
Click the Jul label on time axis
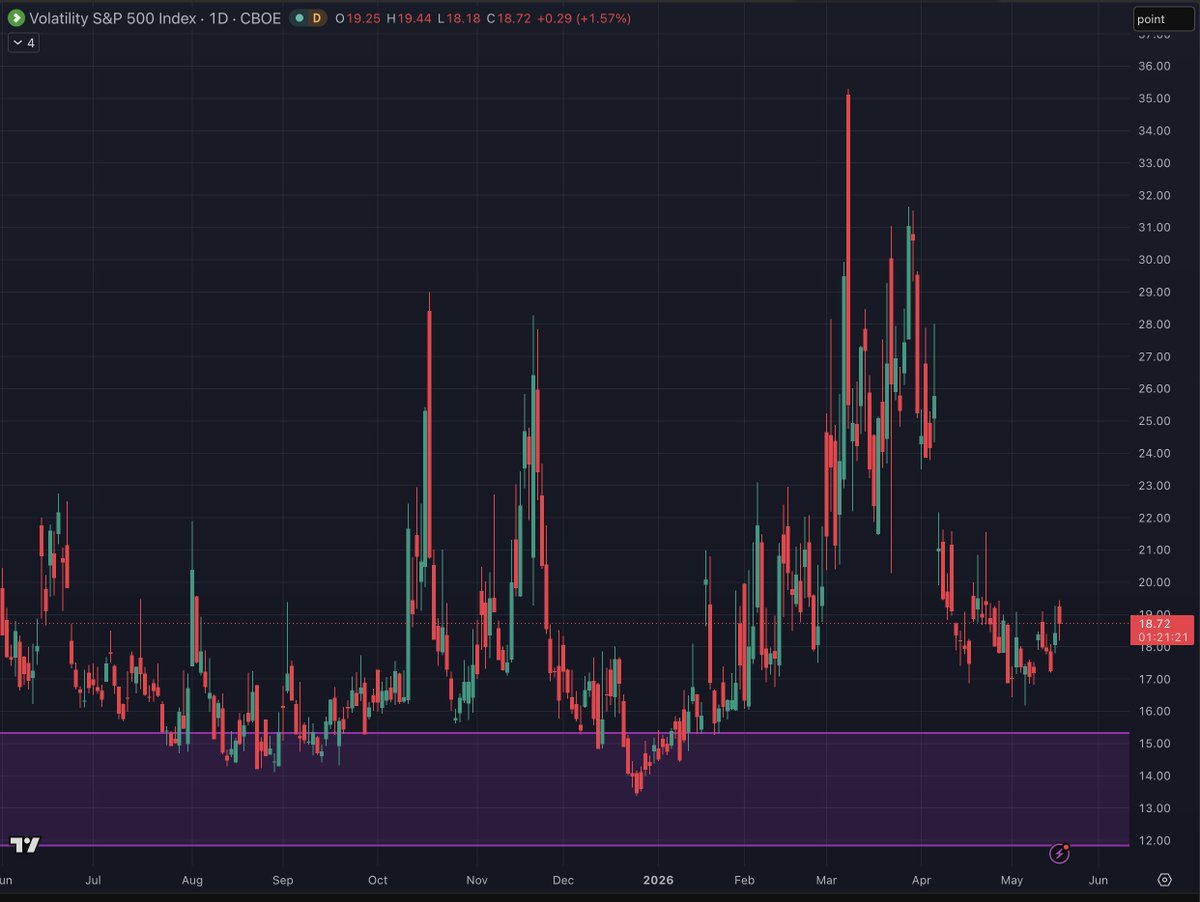(x=93, y=880)
